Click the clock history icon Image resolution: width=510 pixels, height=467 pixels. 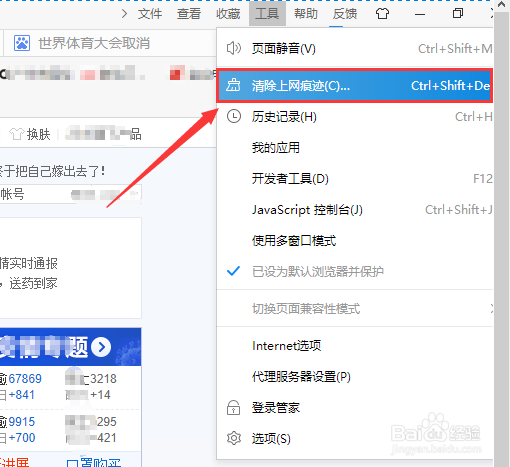pyautogui.click(x=234, y=116)
